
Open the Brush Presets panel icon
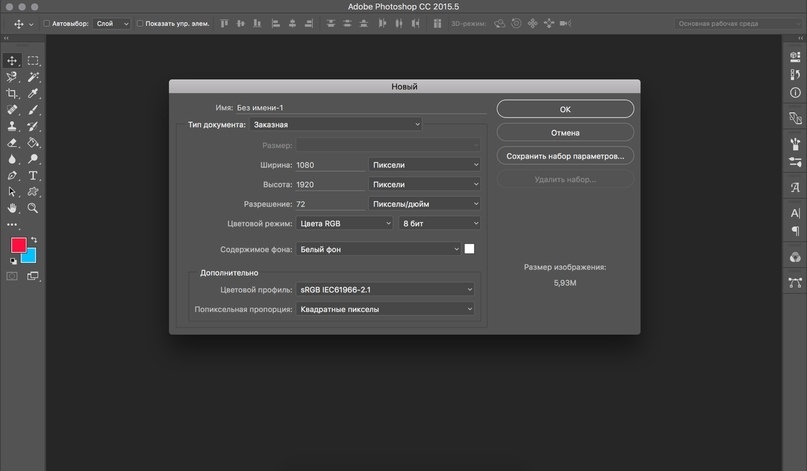point(795,162)
